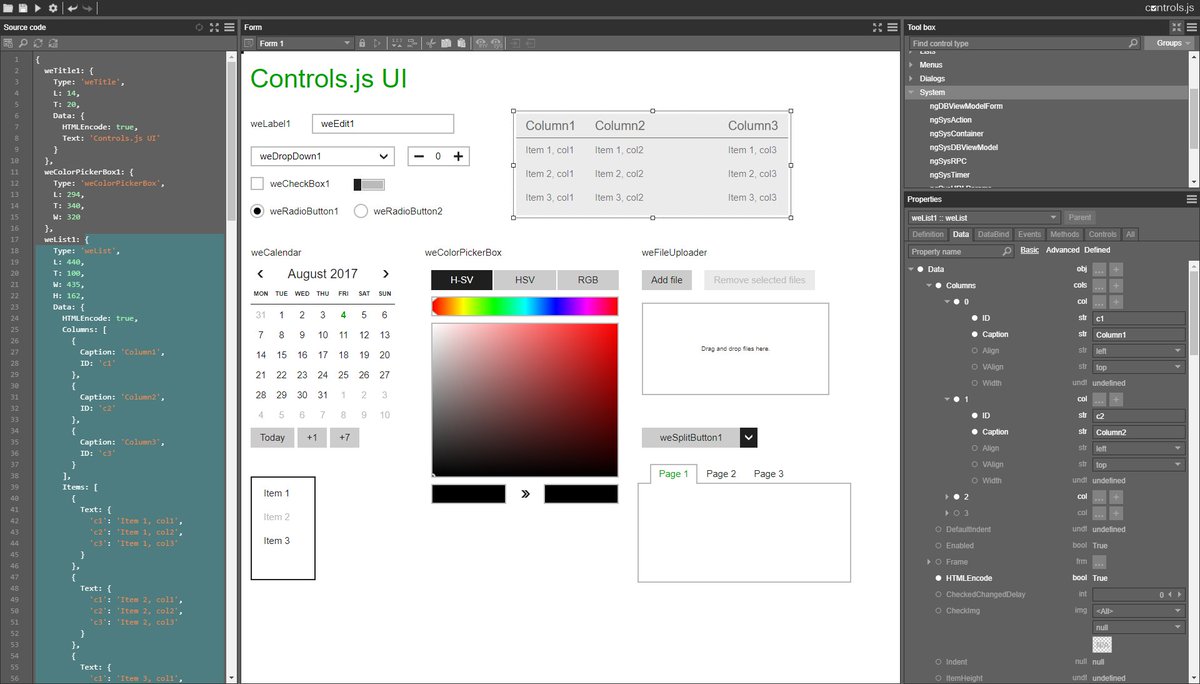
Task: Open the Source code panel hamburger menu
Action: point(229,27)
